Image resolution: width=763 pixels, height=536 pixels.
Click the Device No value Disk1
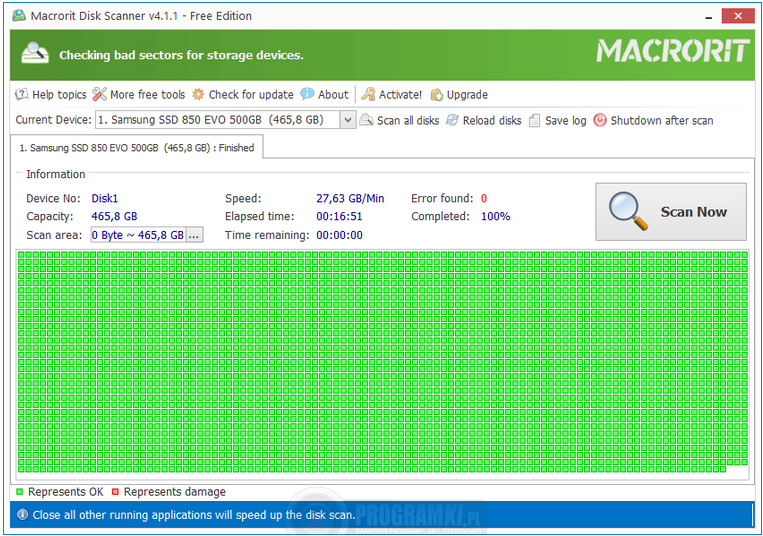[x=105, y=198]
